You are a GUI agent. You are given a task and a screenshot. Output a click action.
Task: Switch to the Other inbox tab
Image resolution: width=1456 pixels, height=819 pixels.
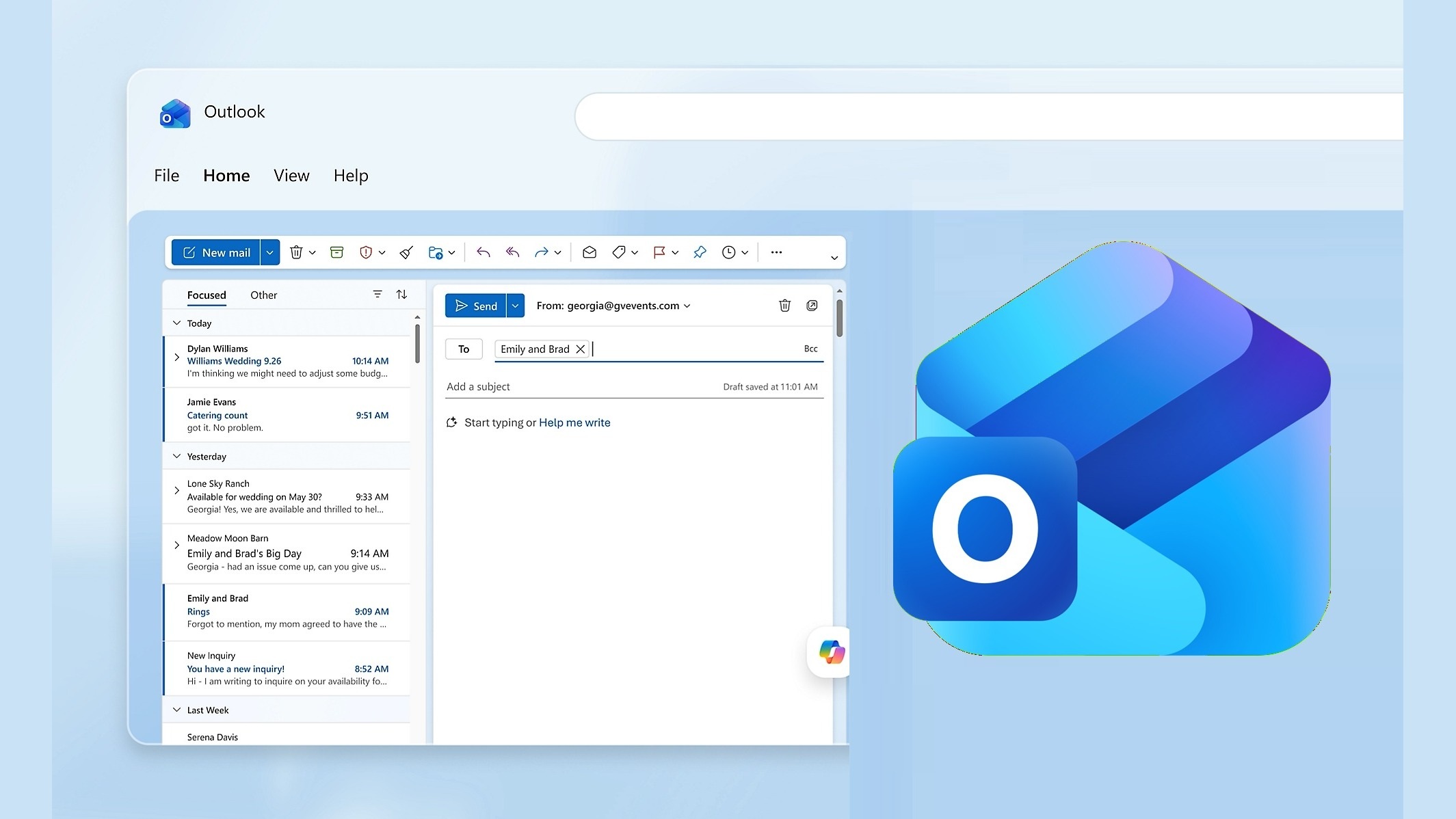coord(263,295)
